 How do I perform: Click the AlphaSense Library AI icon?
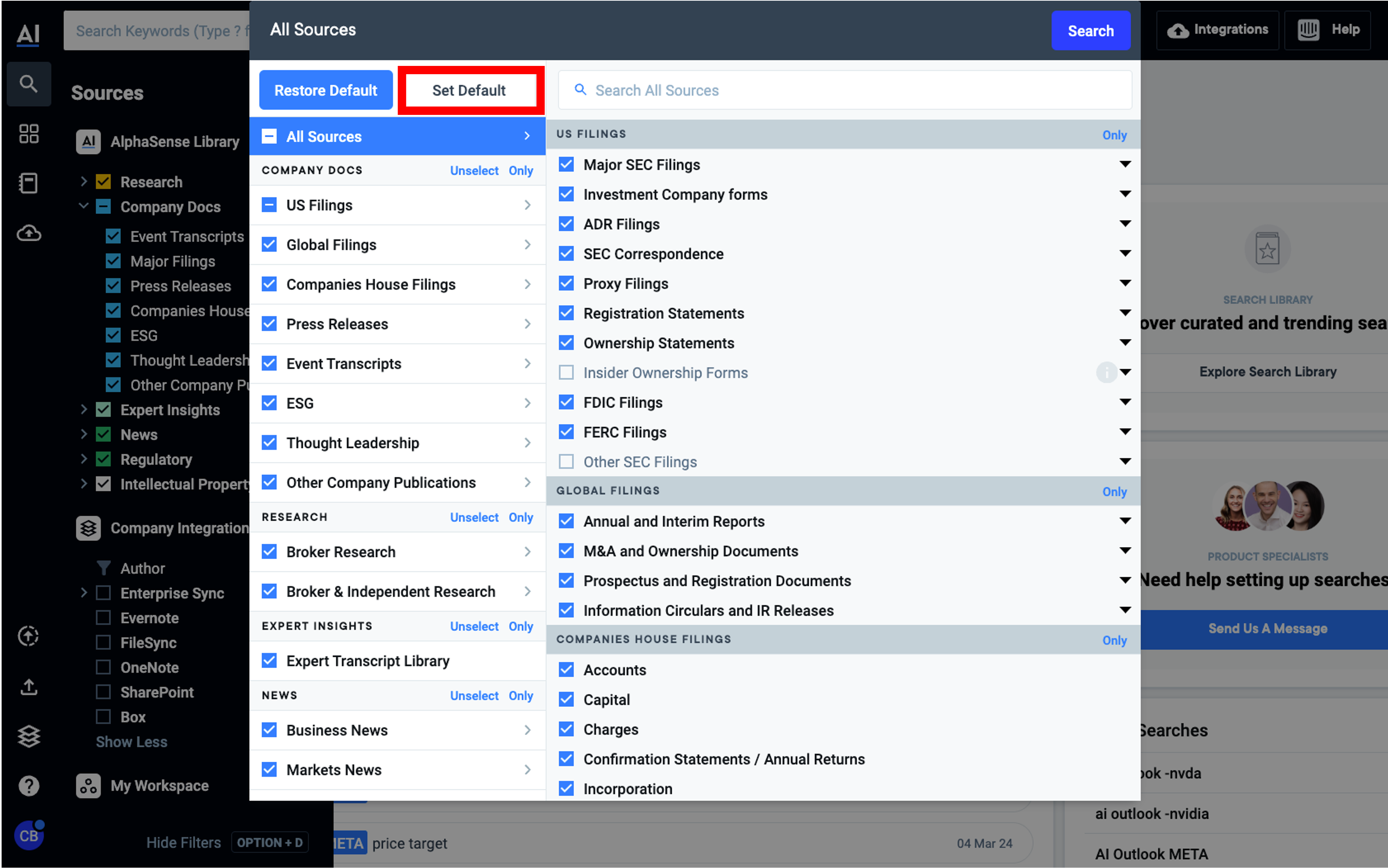[x=88, y=142]
